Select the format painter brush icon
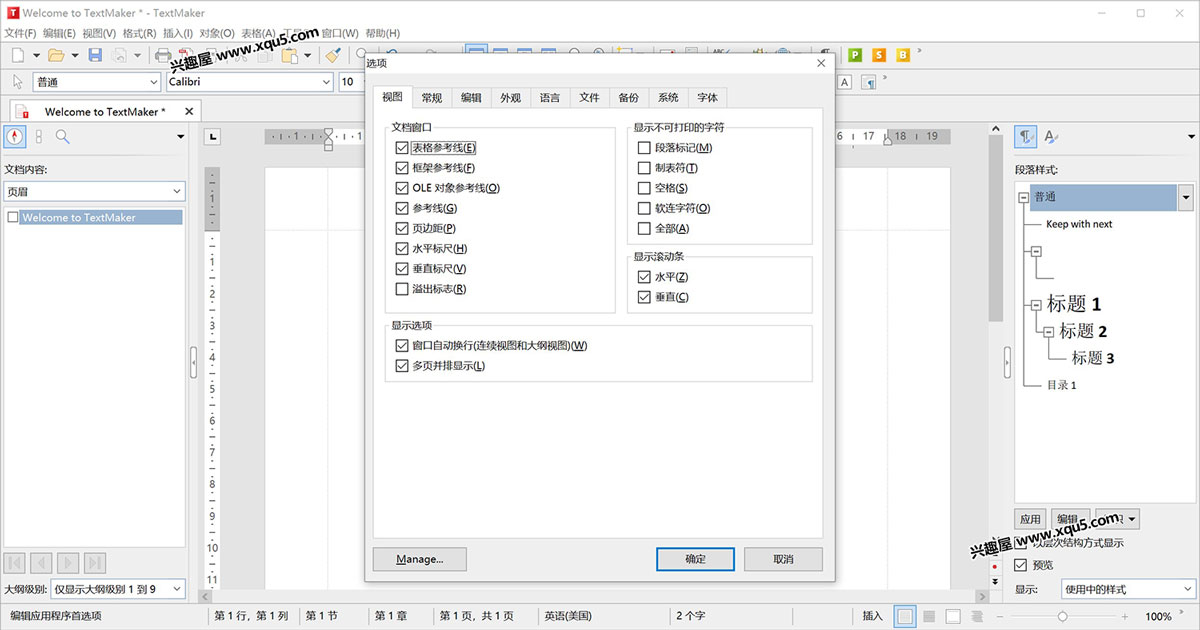 click(334, 56)
